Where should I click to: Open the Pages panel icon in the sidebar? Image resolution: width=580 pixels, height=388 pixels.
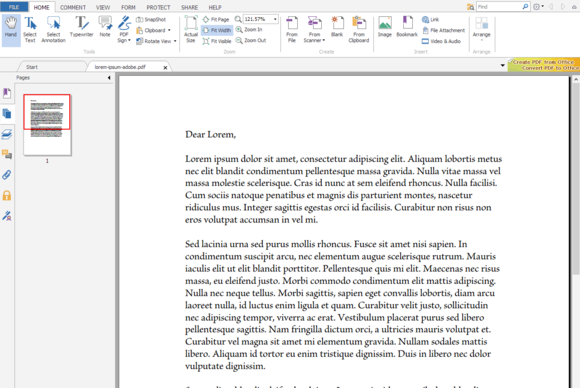[x=7, y=114]
